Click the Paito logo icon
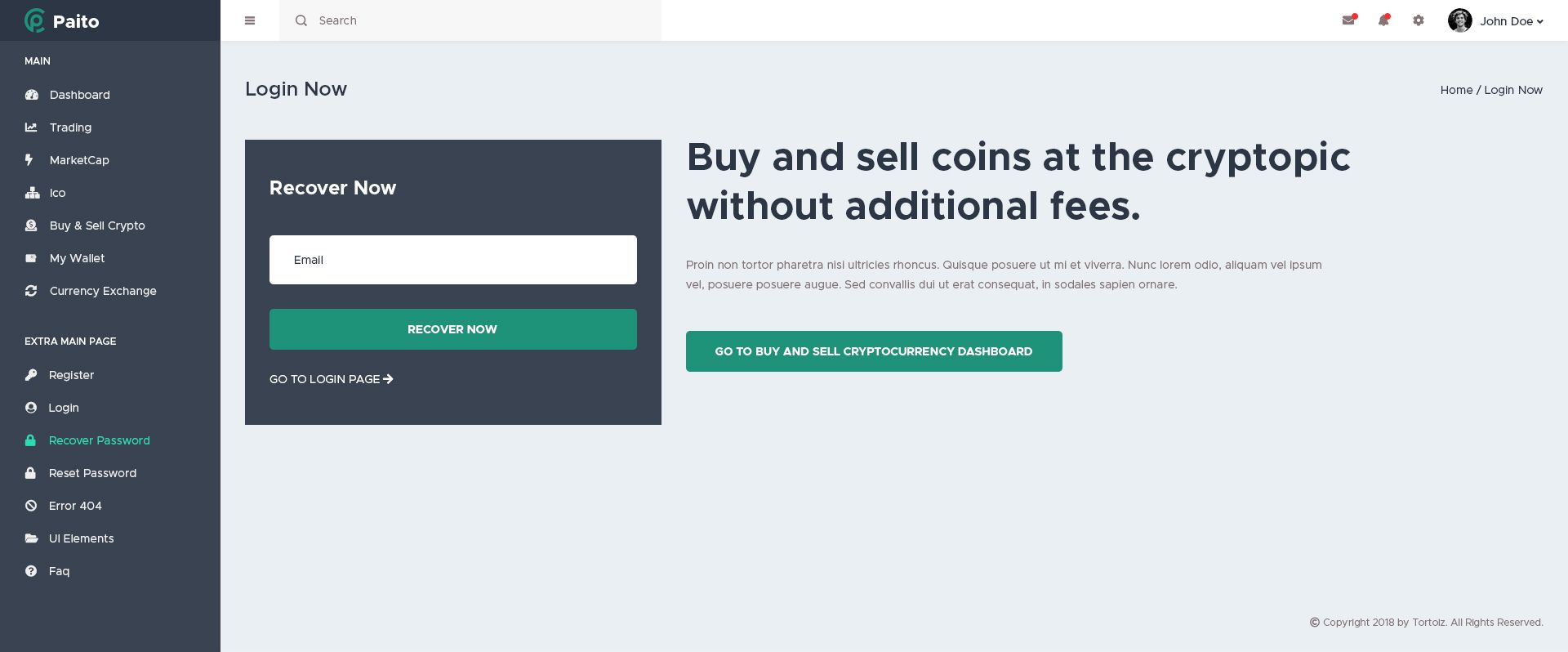The image size is (1568, 652). [34, 20]
